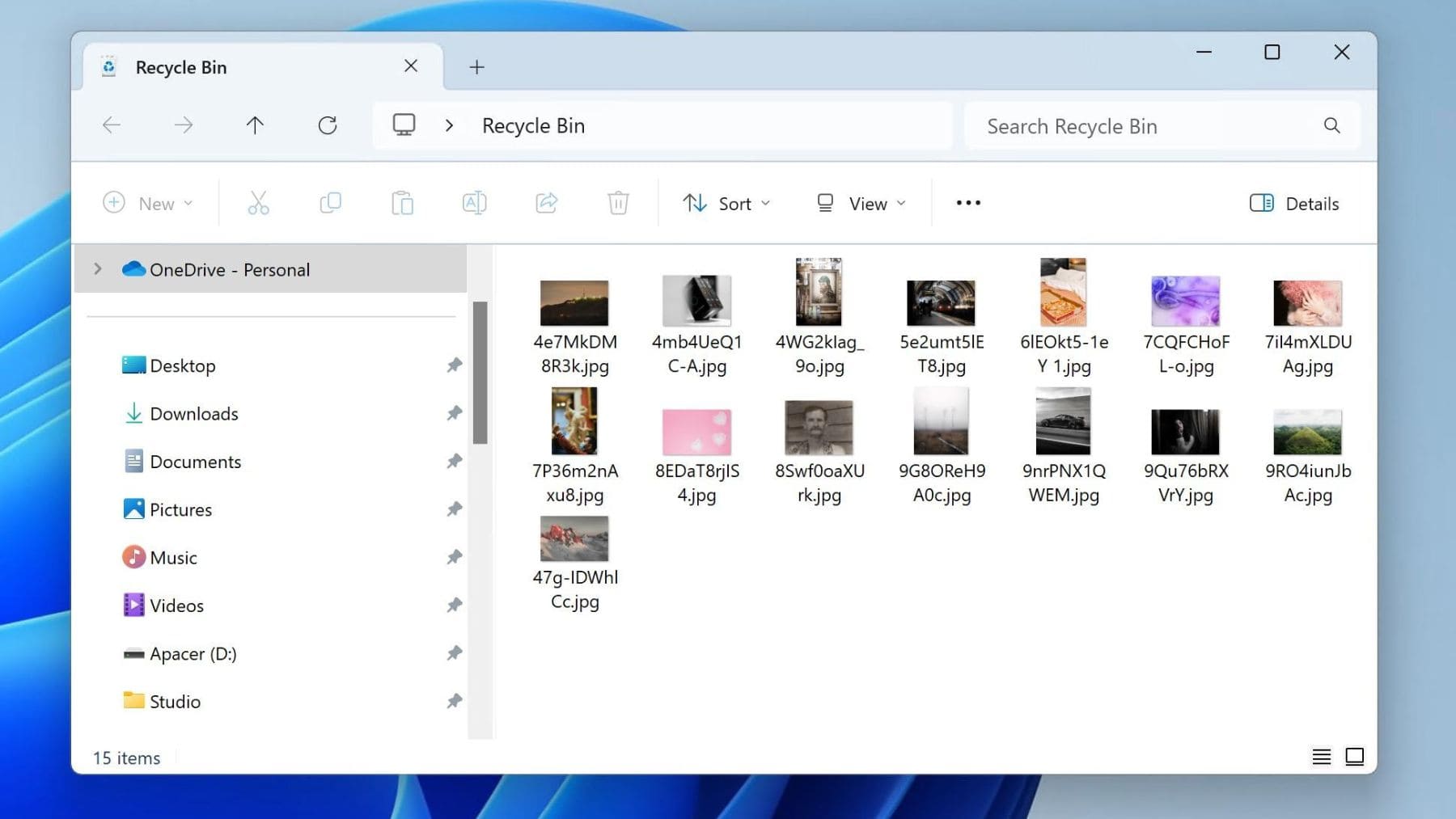Open Studio folder in sidebar
The width and height of the screenshot is (1456, 819).
click(x=162, y=701)
